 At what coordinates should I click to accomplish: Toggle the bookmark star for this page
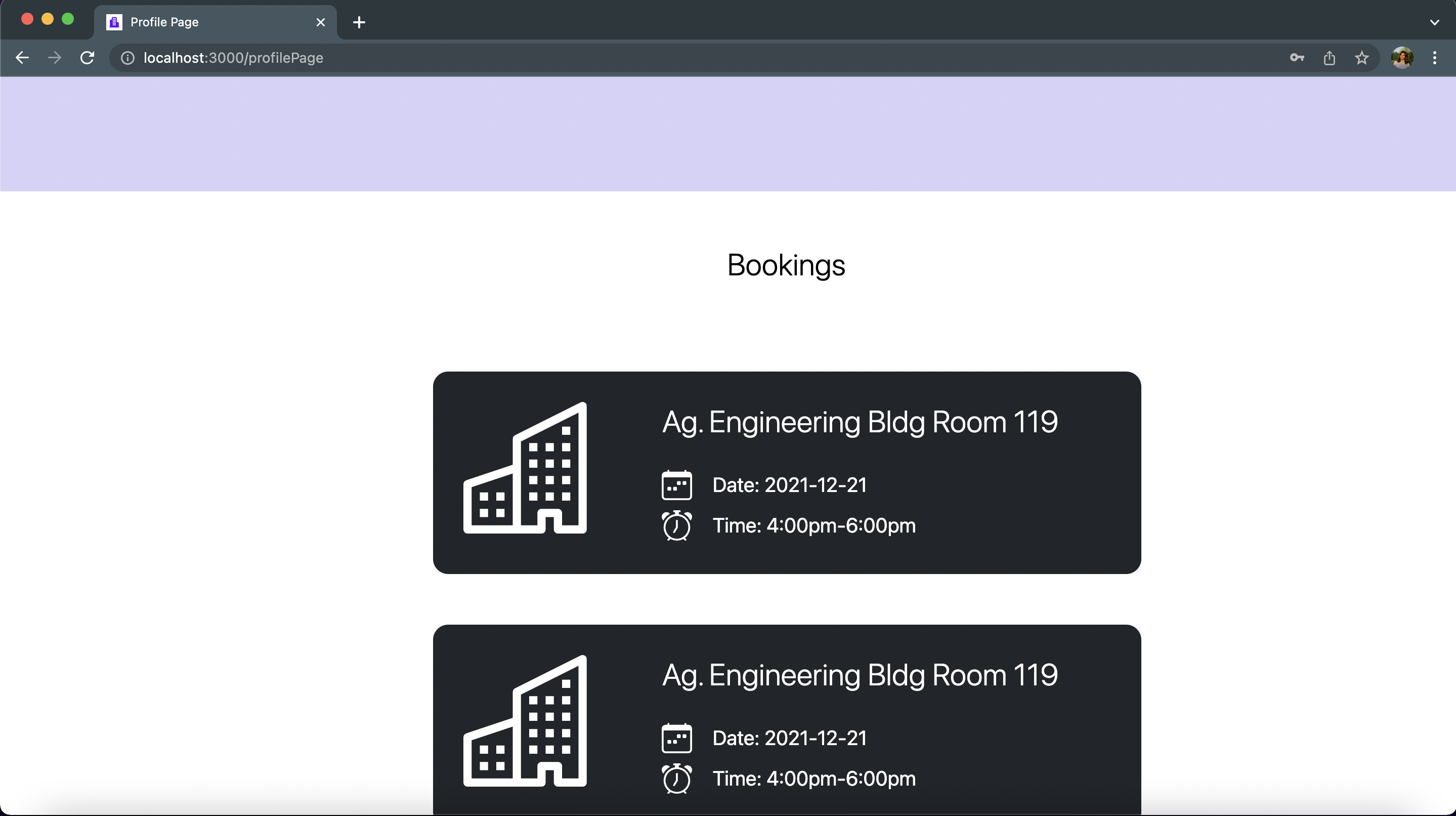click(x=1361, y=58)
